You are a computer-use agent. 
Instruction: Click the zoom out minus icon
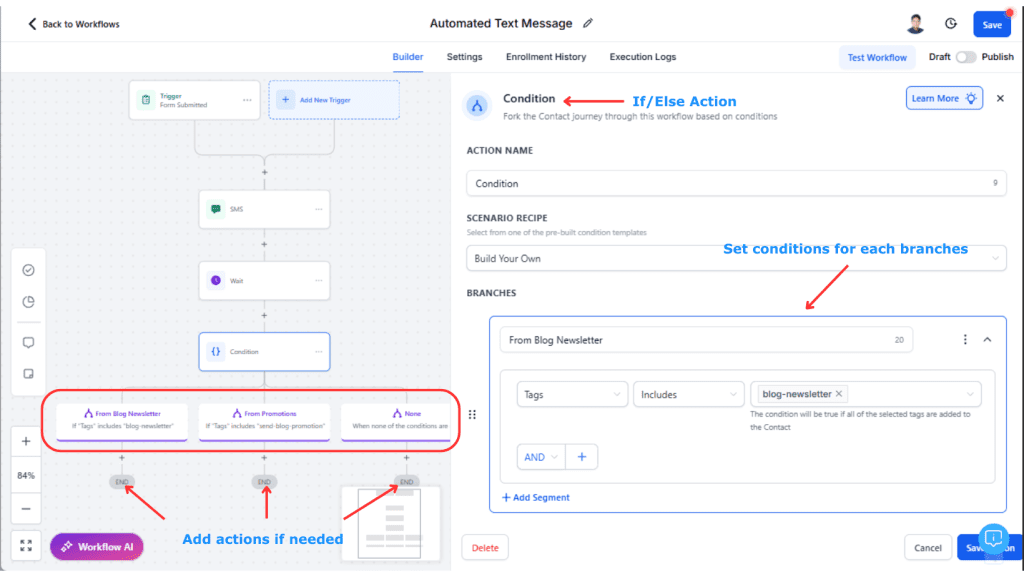pos(26,509)
